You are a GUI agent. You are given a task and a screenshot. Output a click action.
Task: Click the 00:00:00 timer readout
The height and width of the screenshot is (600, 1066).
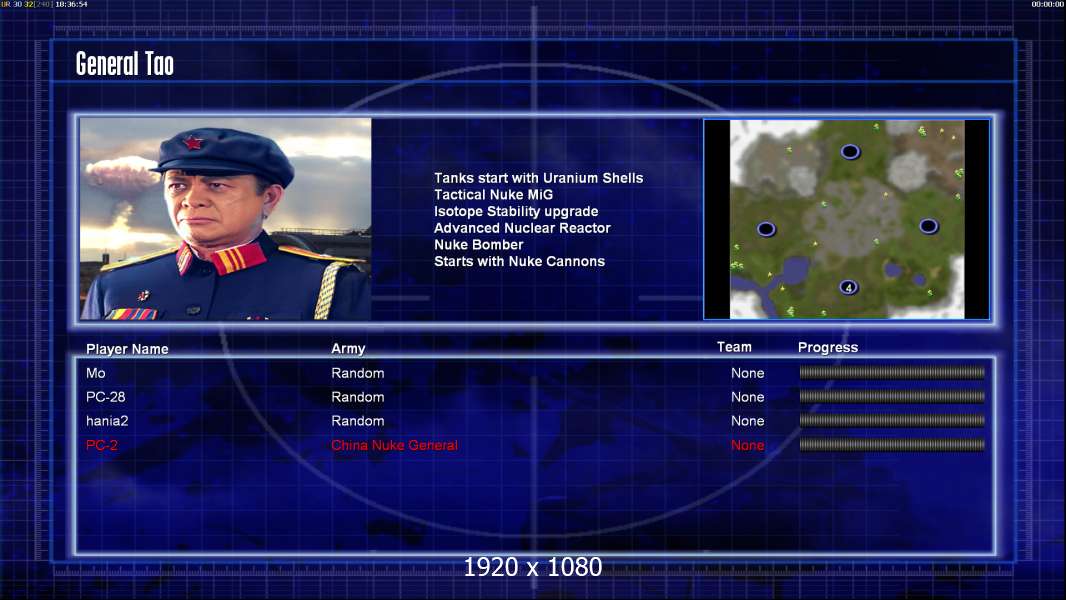click(1048, 4)
